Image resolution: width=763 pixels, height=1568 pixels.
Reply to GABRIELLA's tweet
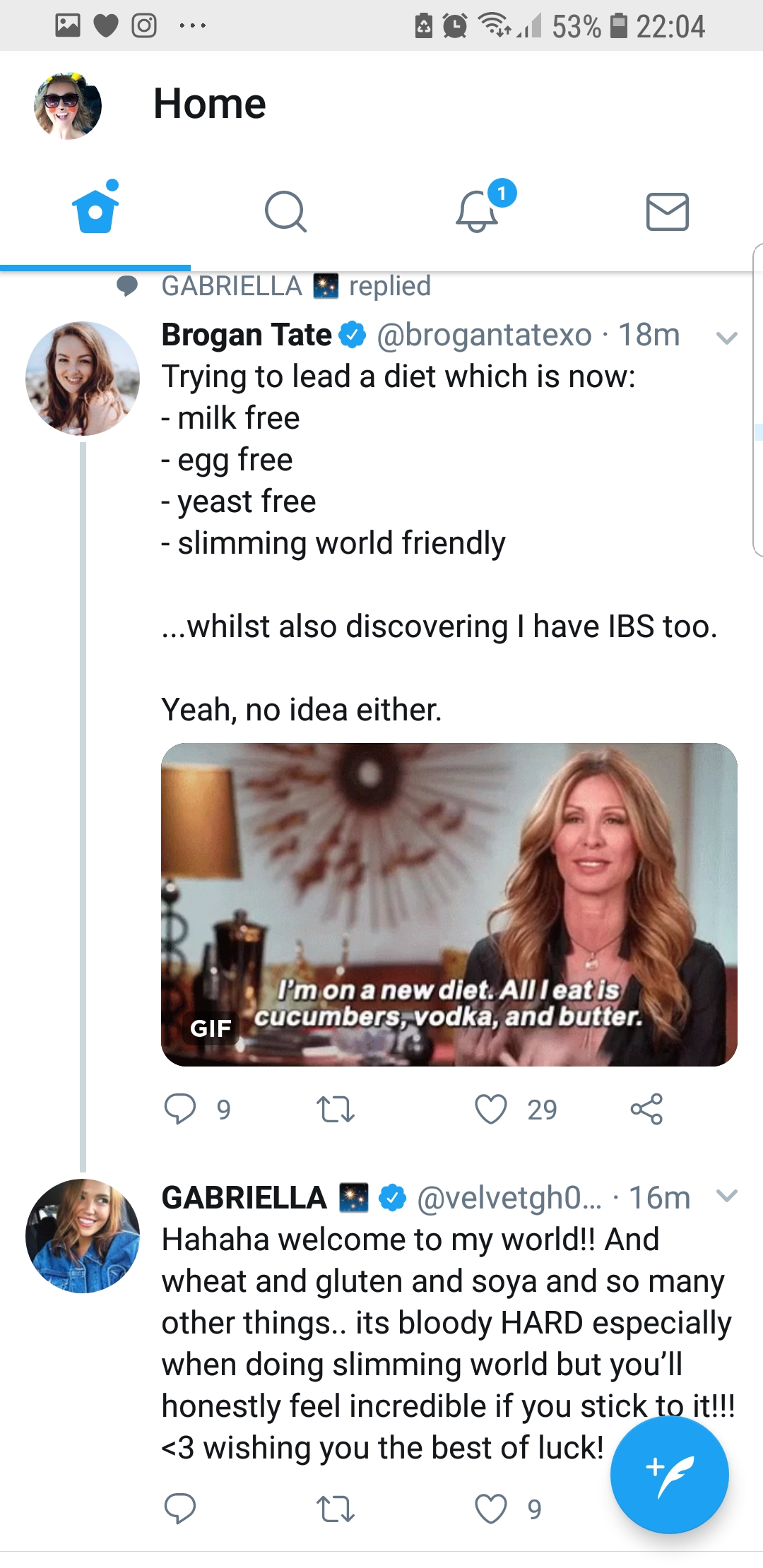point(180,1509)
